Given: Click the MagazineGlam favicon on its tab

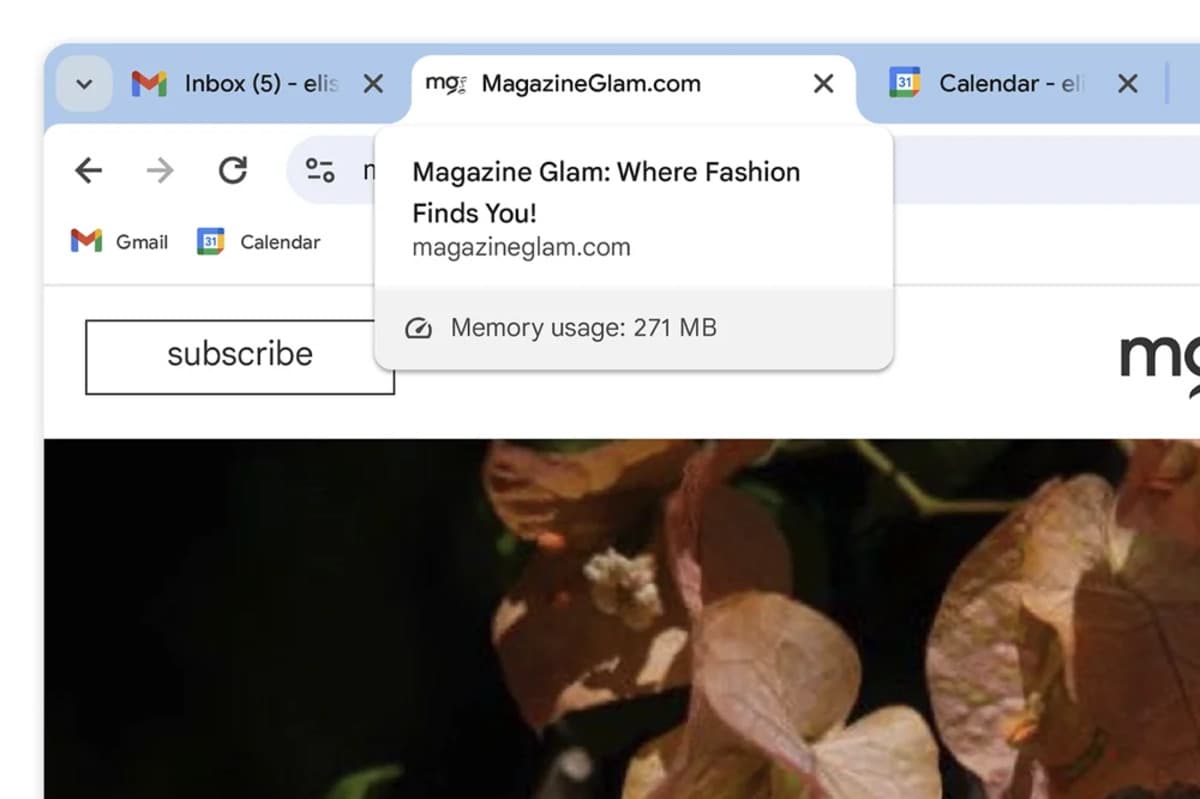Looking at the screenshot, I should coord(444,84).
